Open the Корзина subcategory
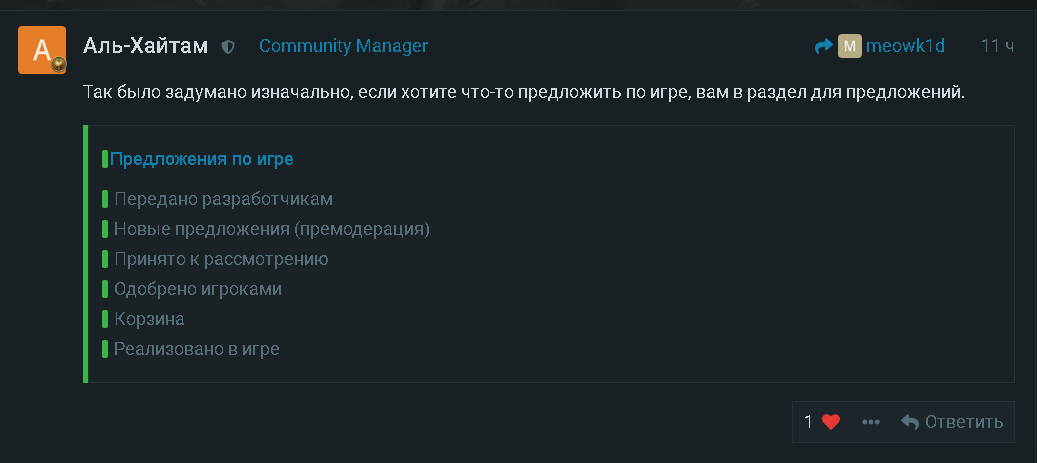 click(149, 319)
